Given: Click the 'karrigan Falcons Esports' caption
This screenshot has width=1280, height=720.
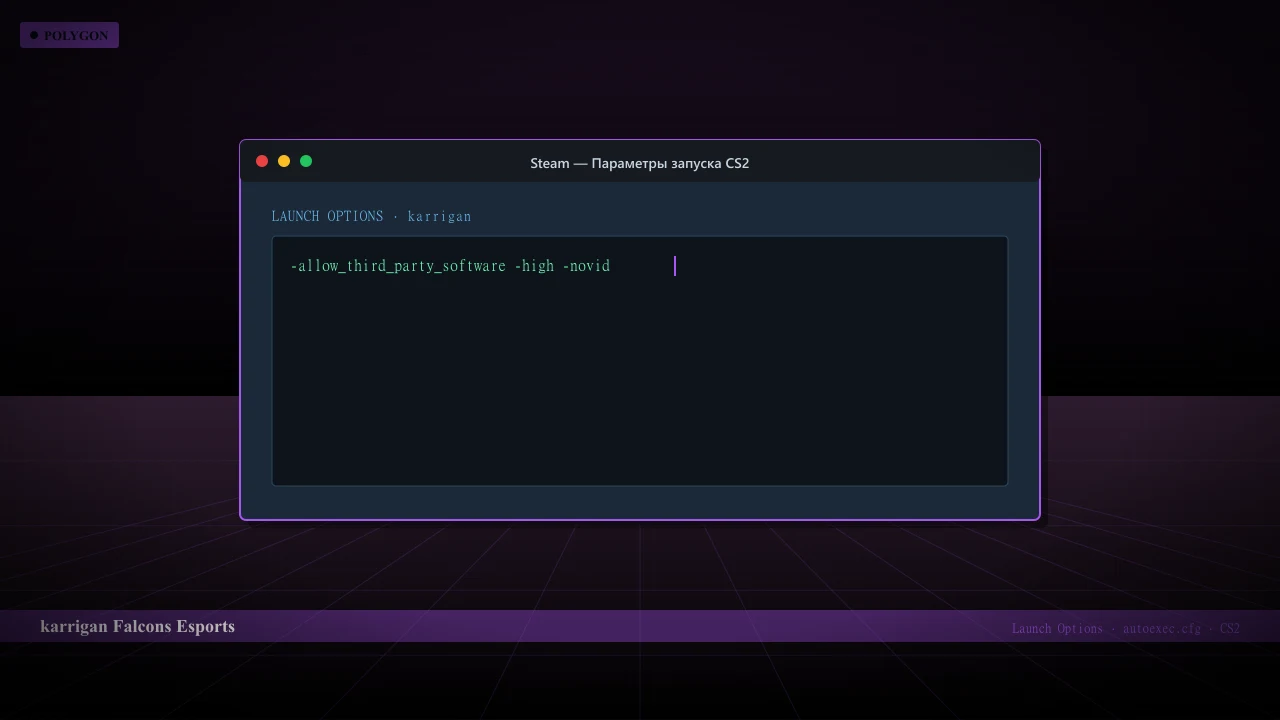Looking at the screenshot, I should click(138, 626).
